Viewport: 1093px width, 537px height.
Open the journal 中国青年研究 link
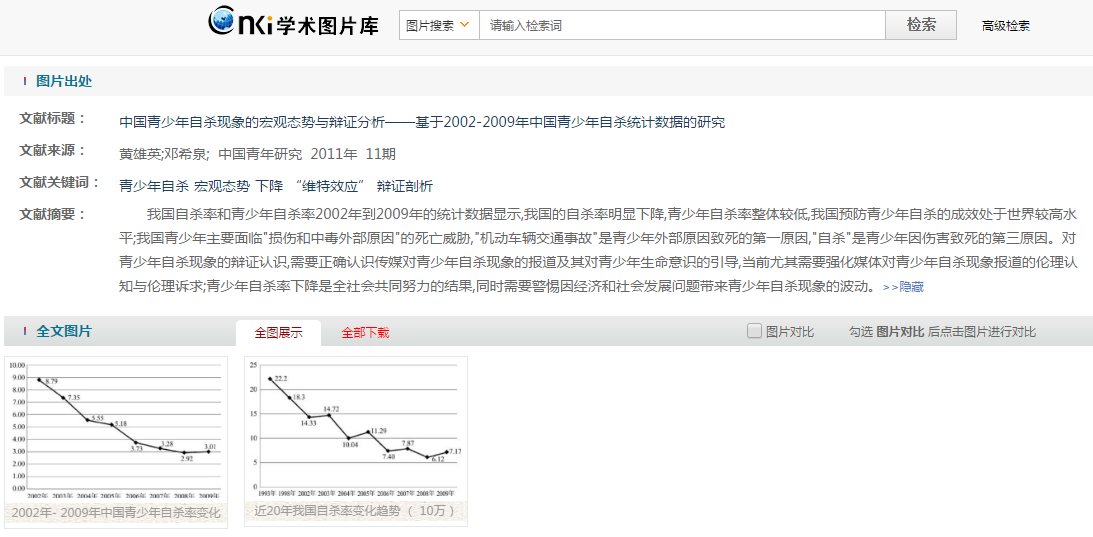click(x=260, y=154)
